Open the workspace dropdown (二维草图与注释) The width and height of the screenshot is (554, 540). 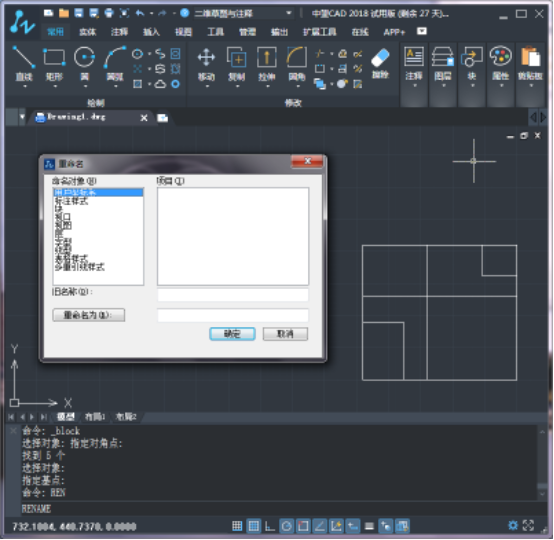(x=244, y=13)
